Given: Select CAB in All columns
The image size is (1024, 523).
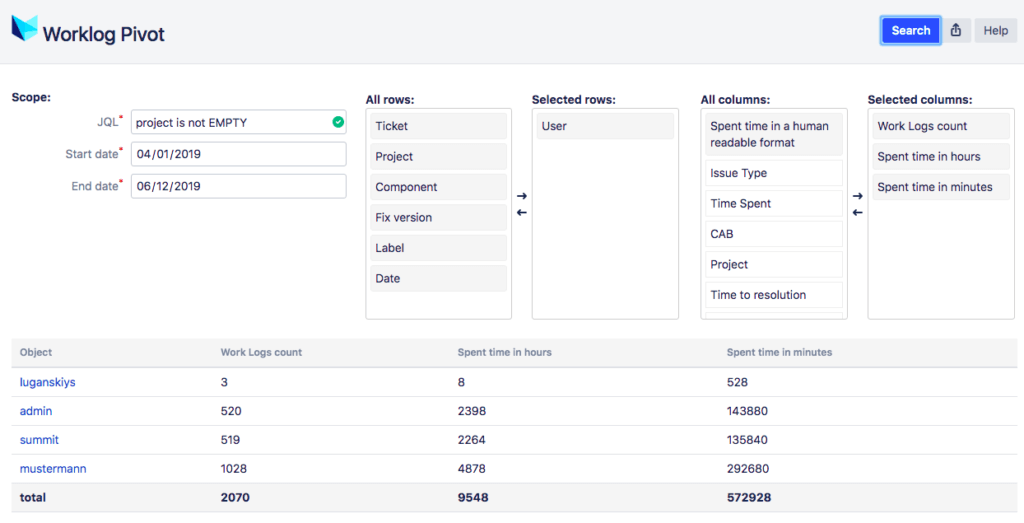Looking at the screenshot, I should click(774, 234).
